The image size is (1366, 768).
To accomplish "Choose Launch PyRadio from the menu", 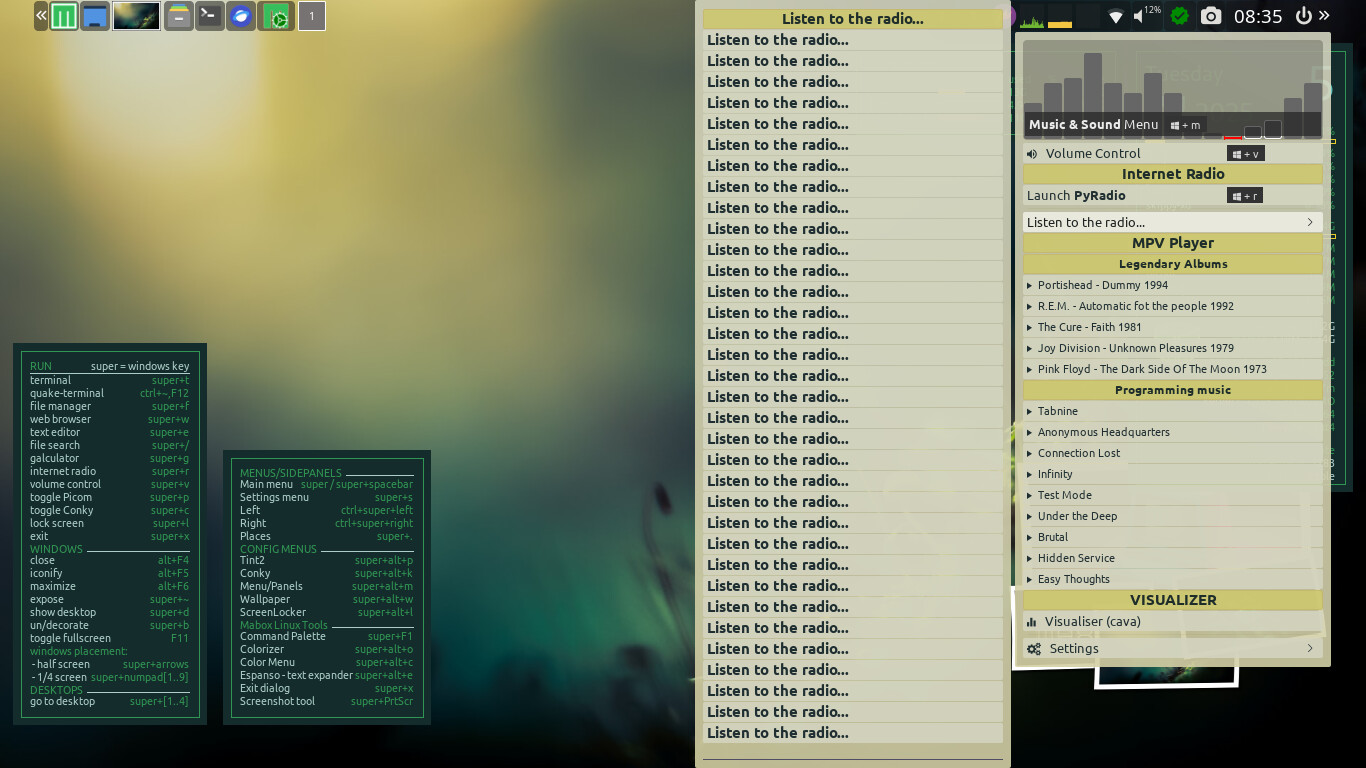I will [1076, 196].
